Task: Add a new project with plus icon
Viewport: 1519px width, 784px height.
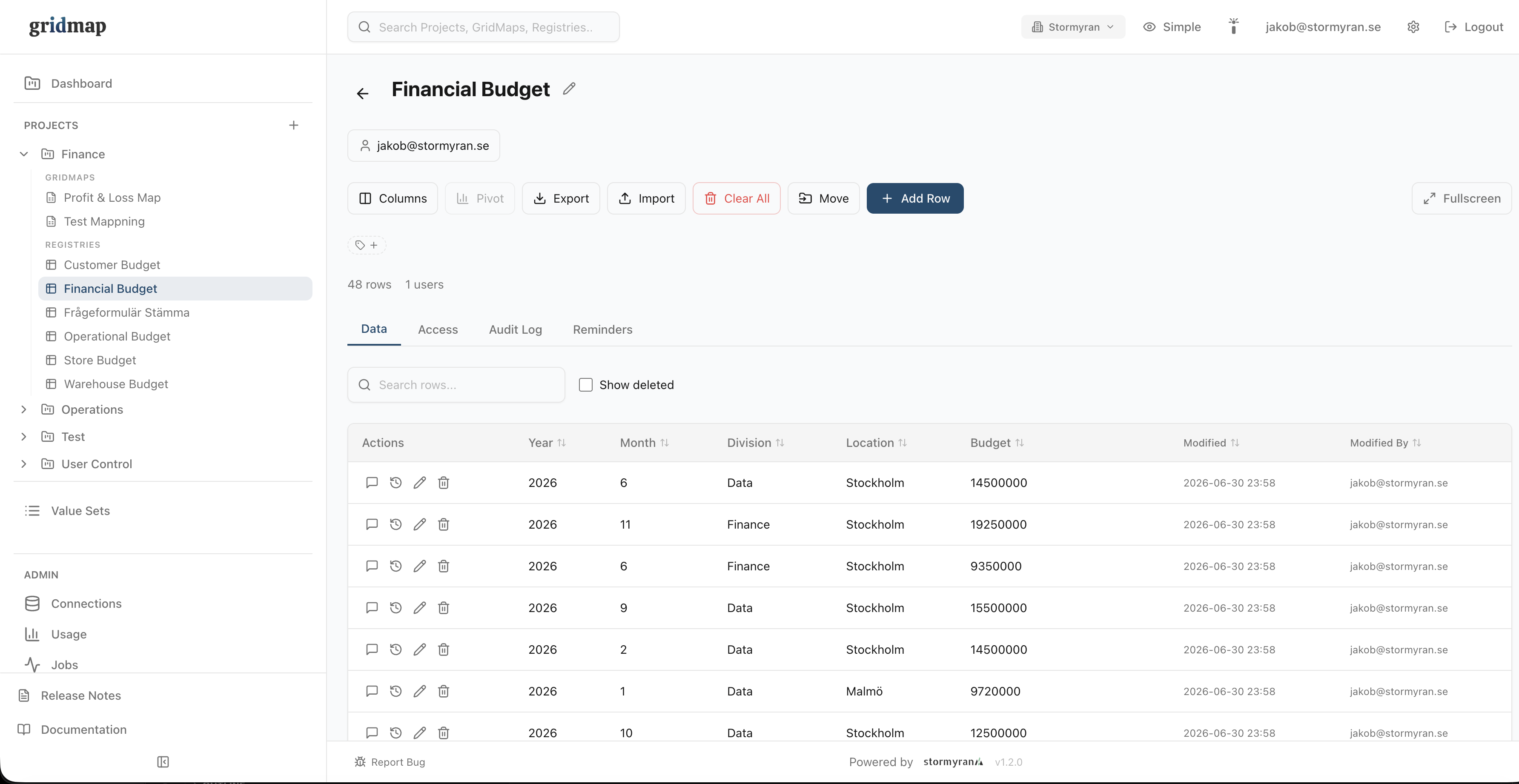Action: click(294, 125)
